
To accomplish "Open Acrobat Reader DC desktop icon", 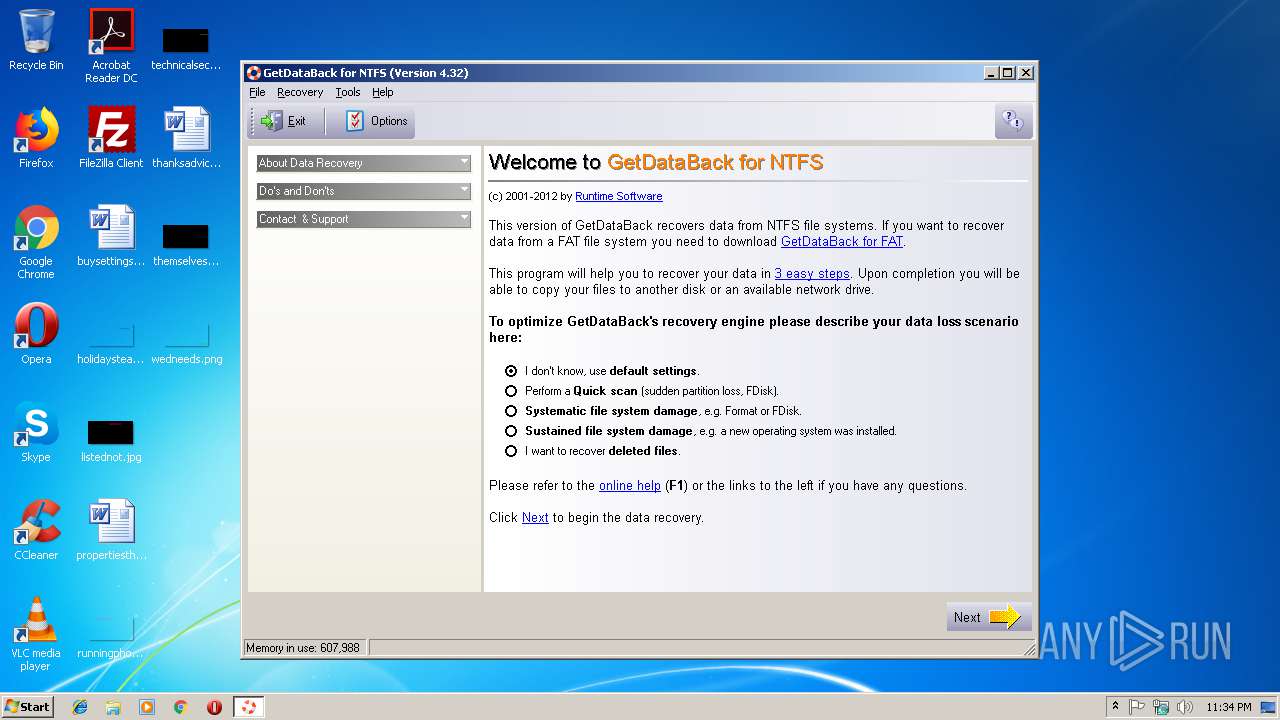I will tap(111, 45).
